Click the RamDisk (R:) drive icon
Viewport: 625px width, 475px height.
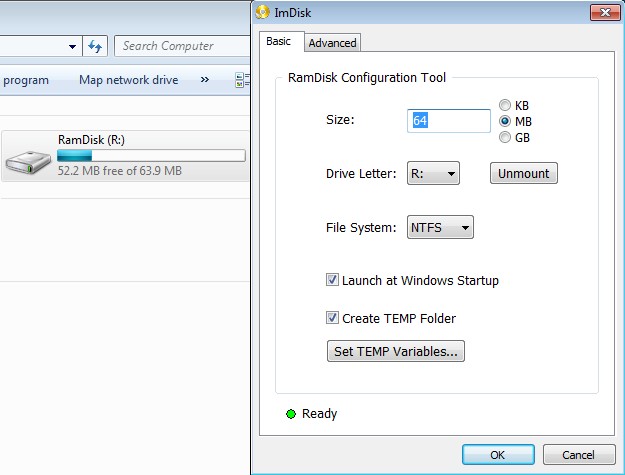tap(28, 161)
